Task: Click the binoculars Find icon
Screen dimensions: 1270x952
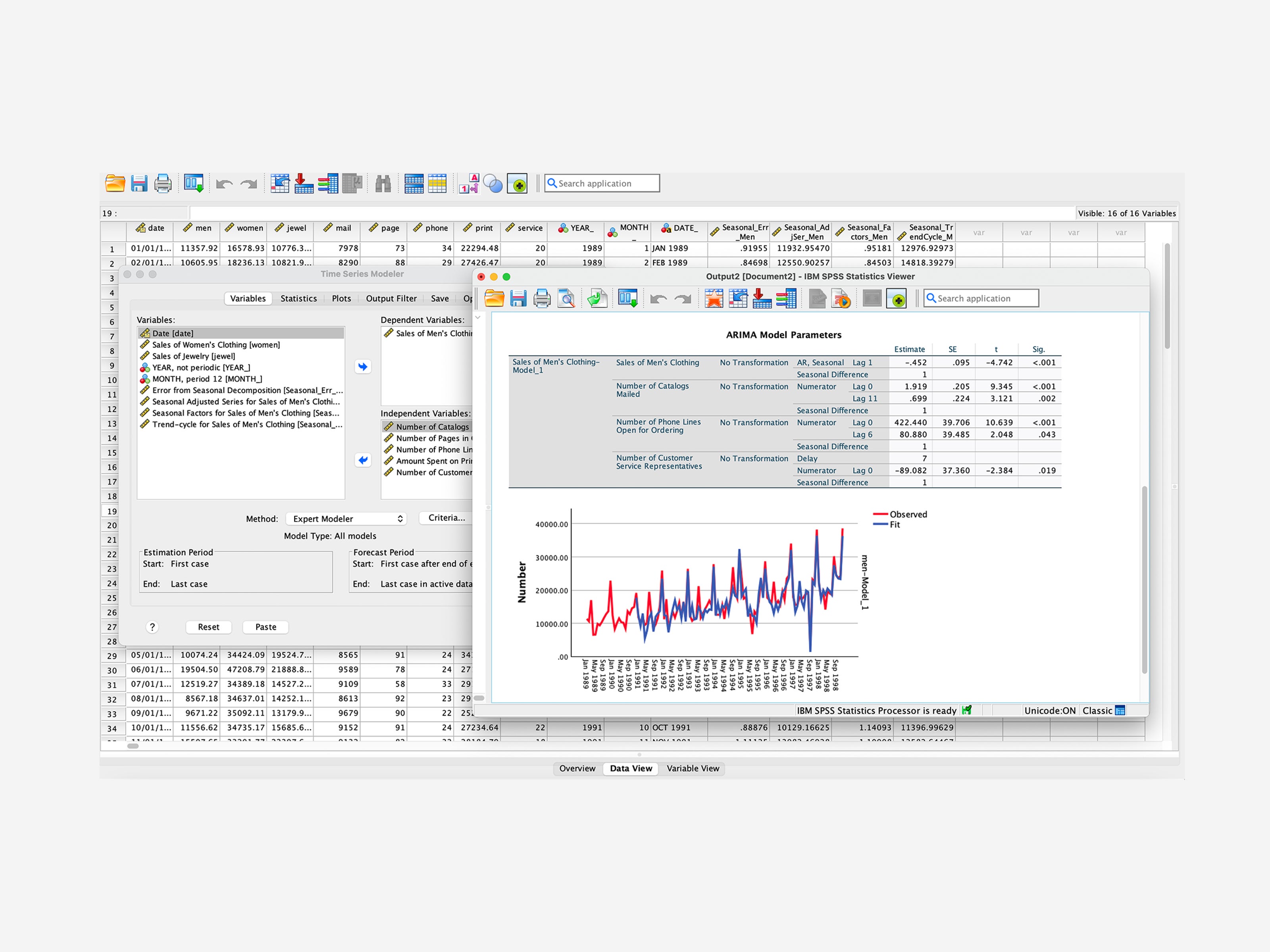Action: 383,184
